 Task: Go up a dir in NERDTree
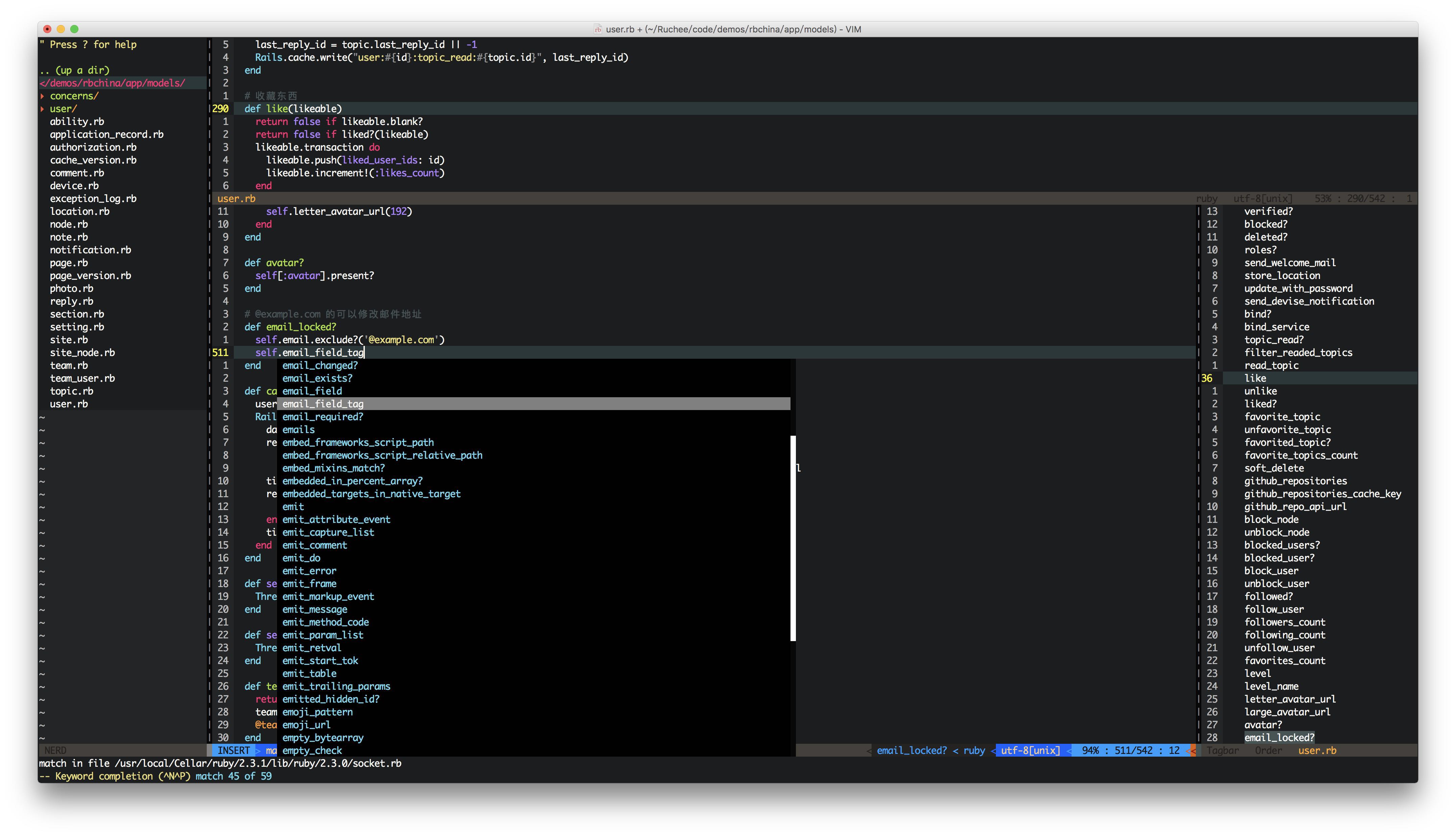(75, 70)
